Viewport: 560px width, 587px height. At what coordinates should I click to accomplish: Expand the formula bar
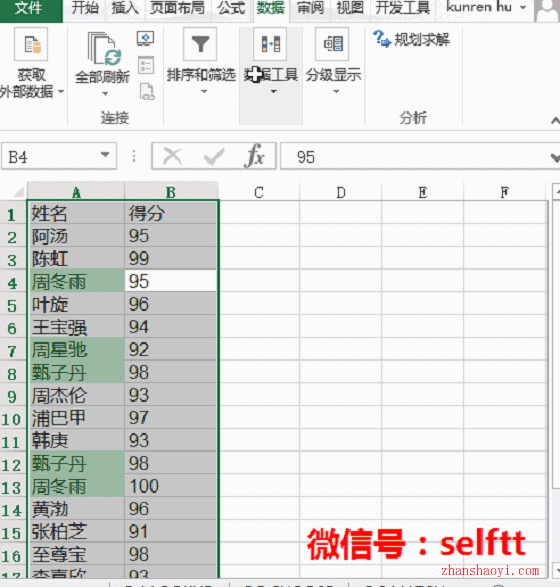click(x=555, y=158)
